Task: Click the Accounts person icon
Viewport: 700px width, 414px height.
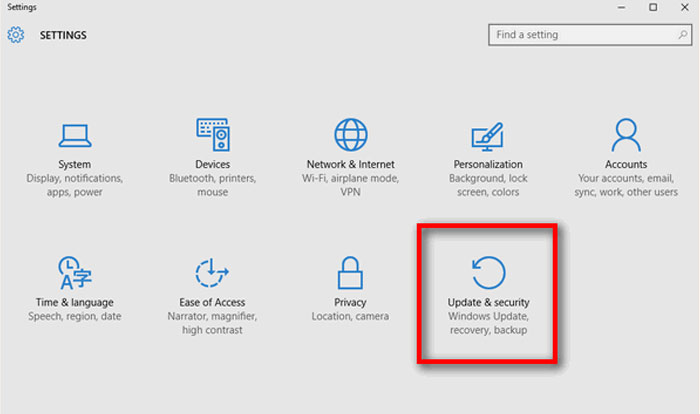Action: pos(626,134)
